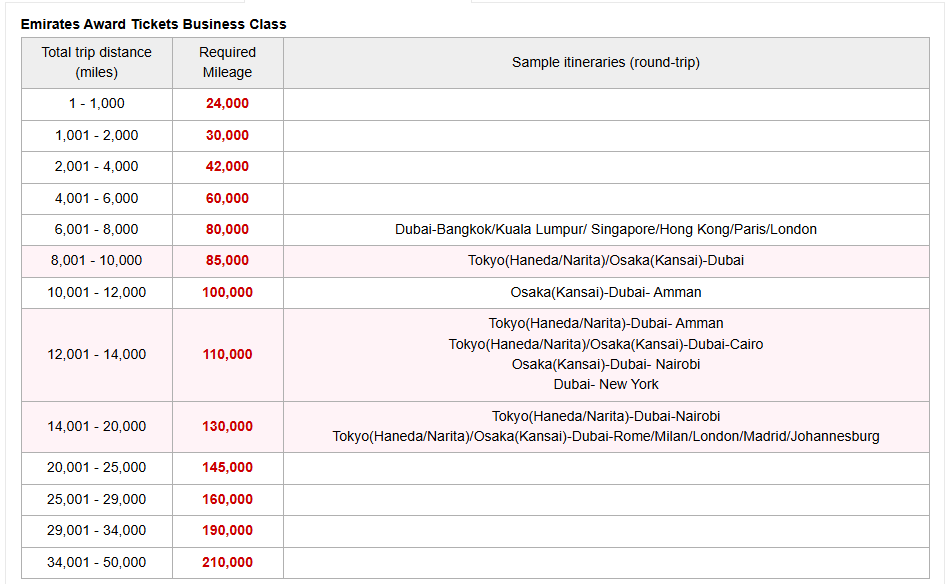Select the 210,000 mileage value

pos(228,563)
